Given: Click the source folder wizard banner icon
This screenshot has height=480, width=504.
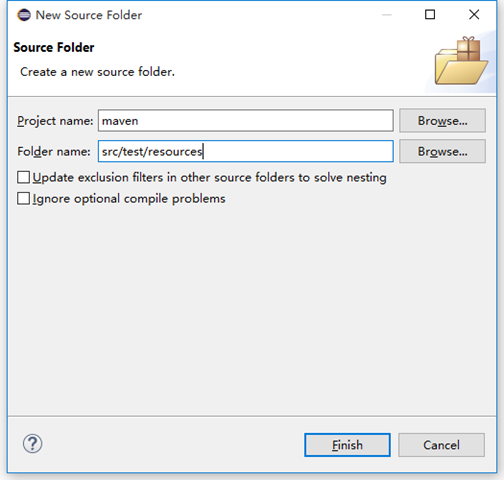Looking at the screenshot, I should pos(461,61).
